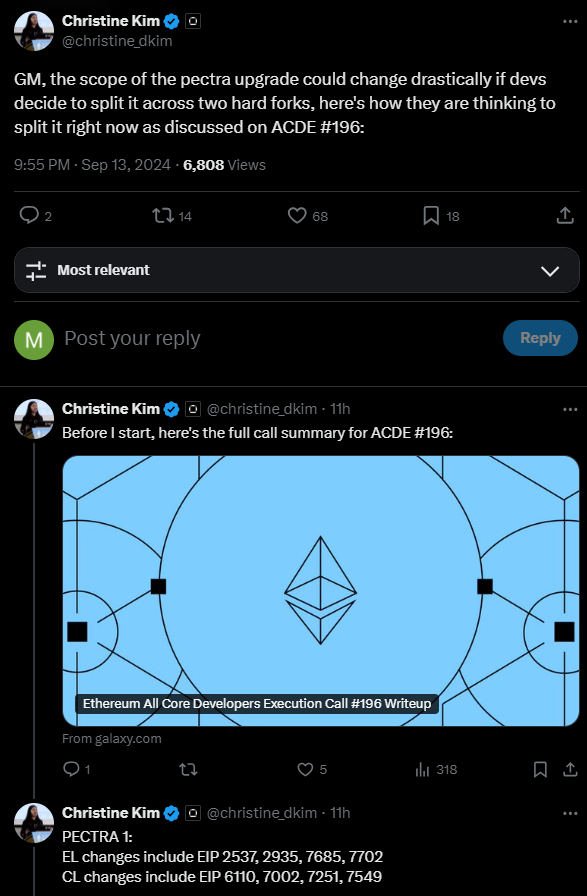This screenshot has width=587, height=896.
Task: View analytics showing 318 views
Action: pyautogui.click(x=436, y=769)
